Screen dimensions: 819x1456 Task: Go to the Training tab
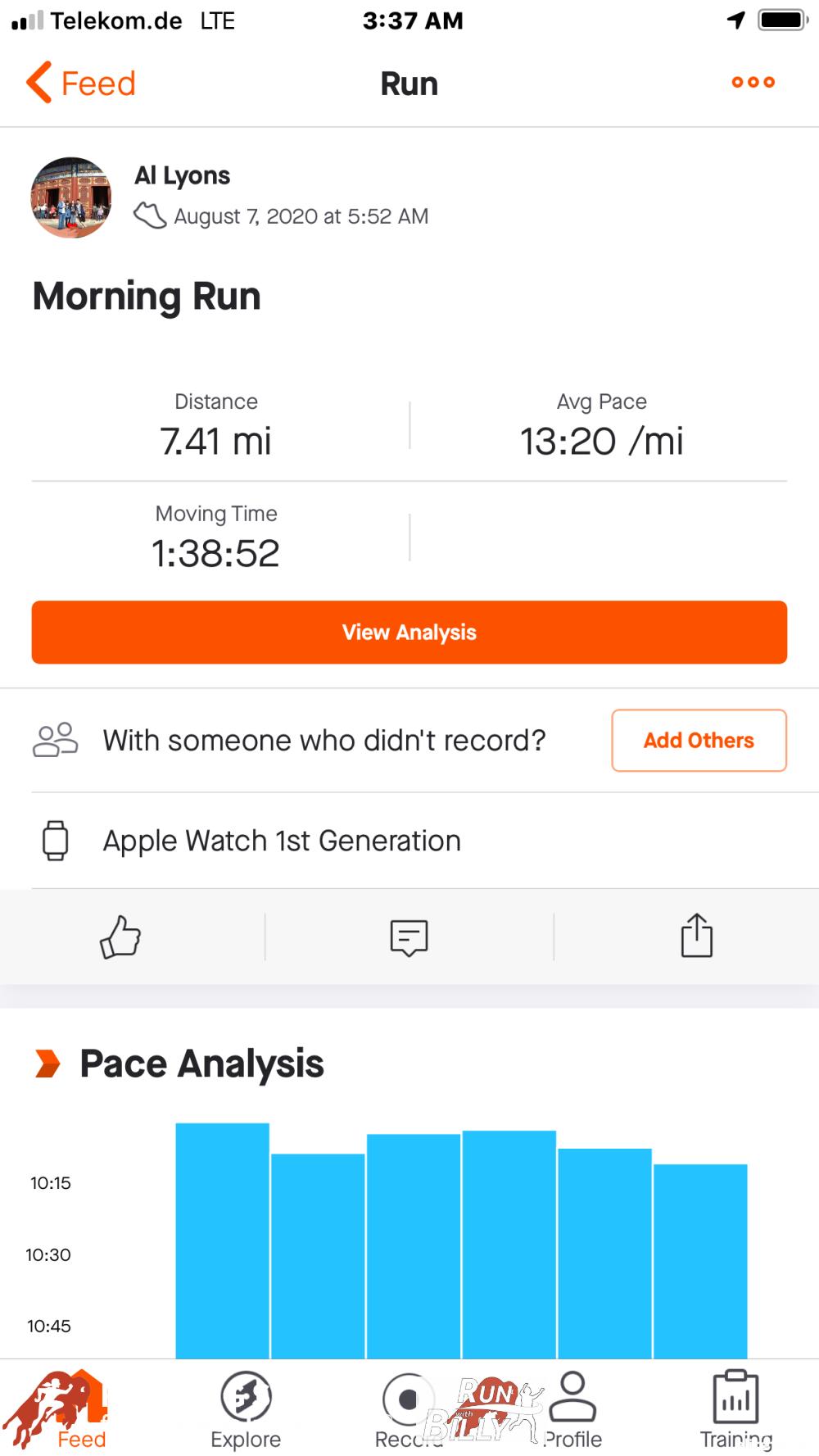tap(735, 1408)
